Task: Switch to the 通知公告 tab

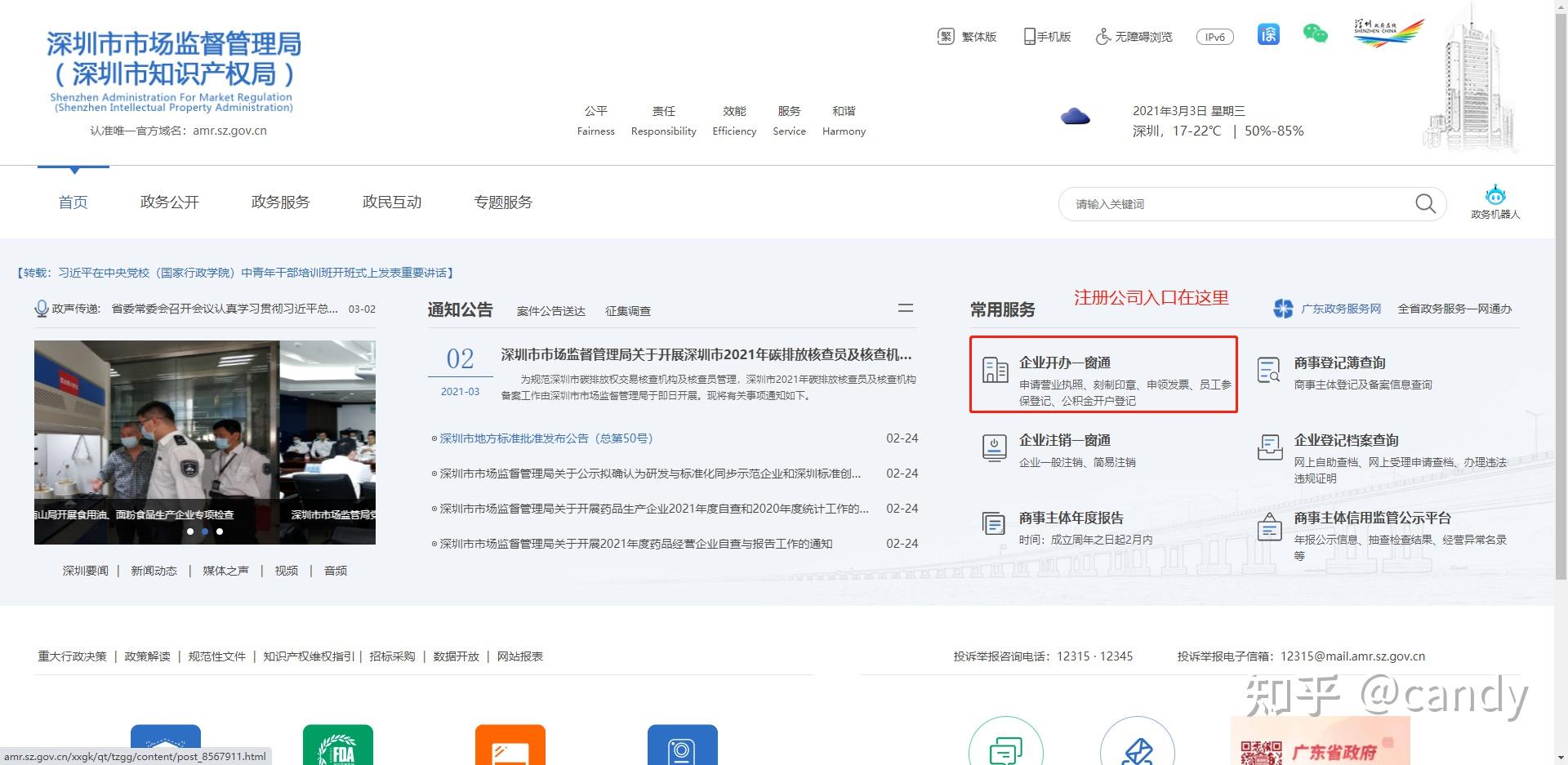Action: [461, 309]
